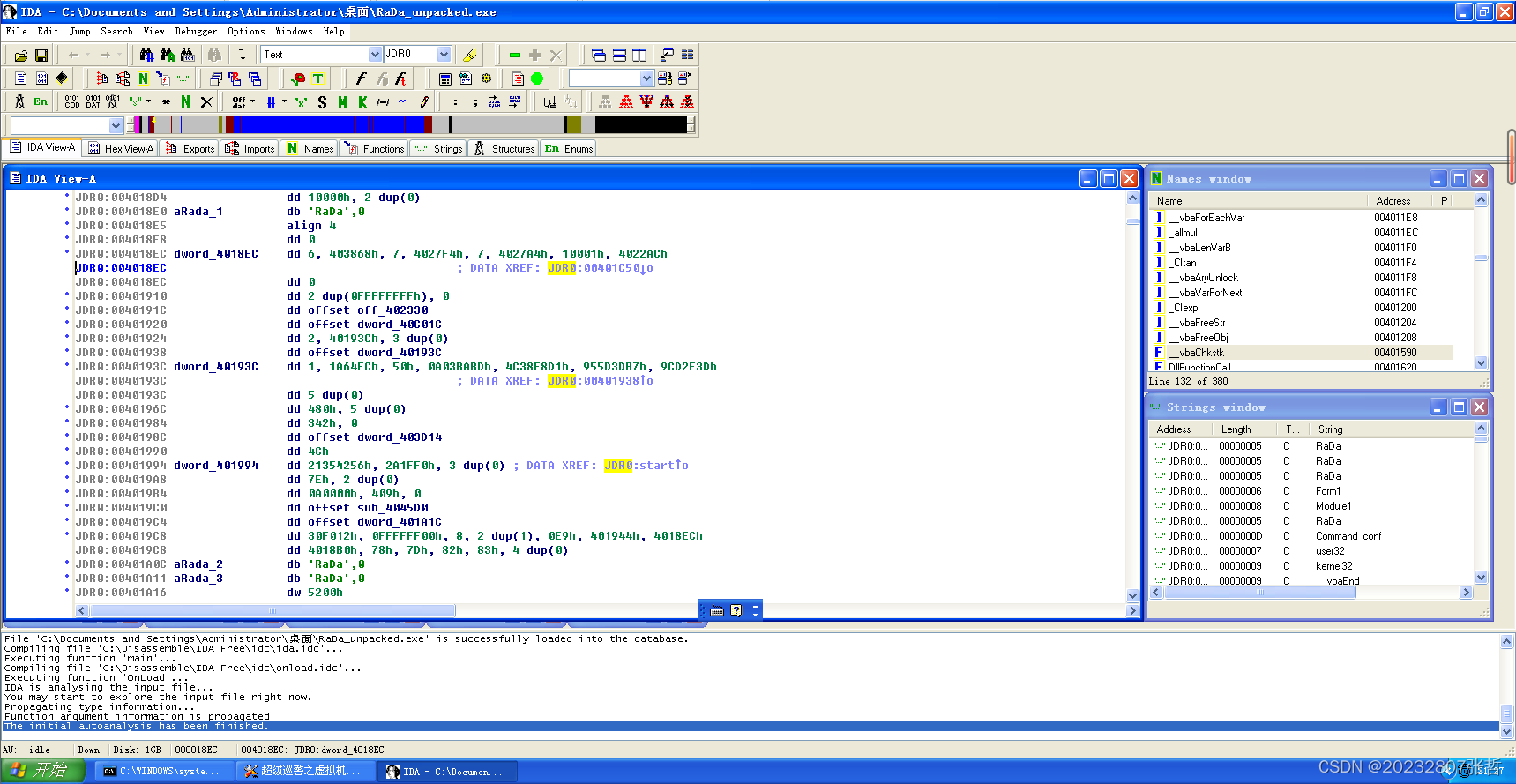The width and height of the screenshot is (1516, 784).
Task: Expand the JDR0 segment dropdown
Action: pos(444,55)
